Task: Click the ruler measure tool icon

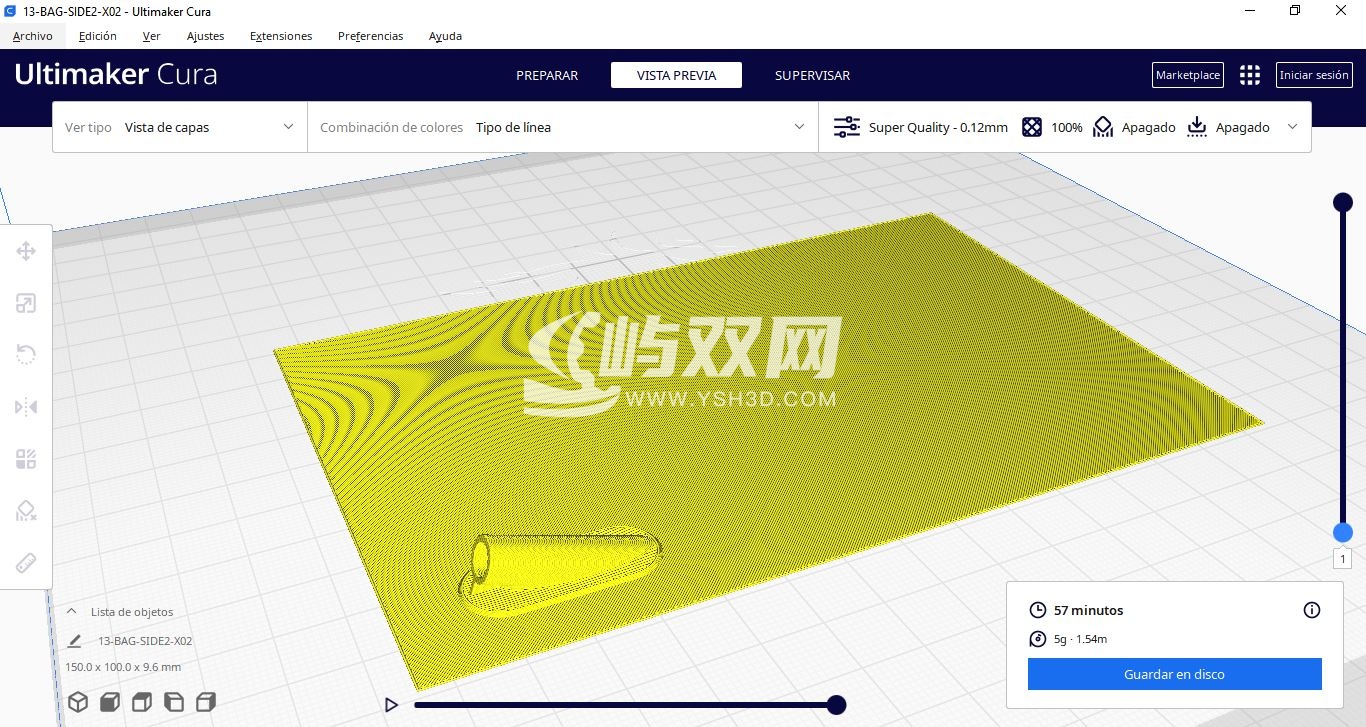Action: tap(26, 563)
